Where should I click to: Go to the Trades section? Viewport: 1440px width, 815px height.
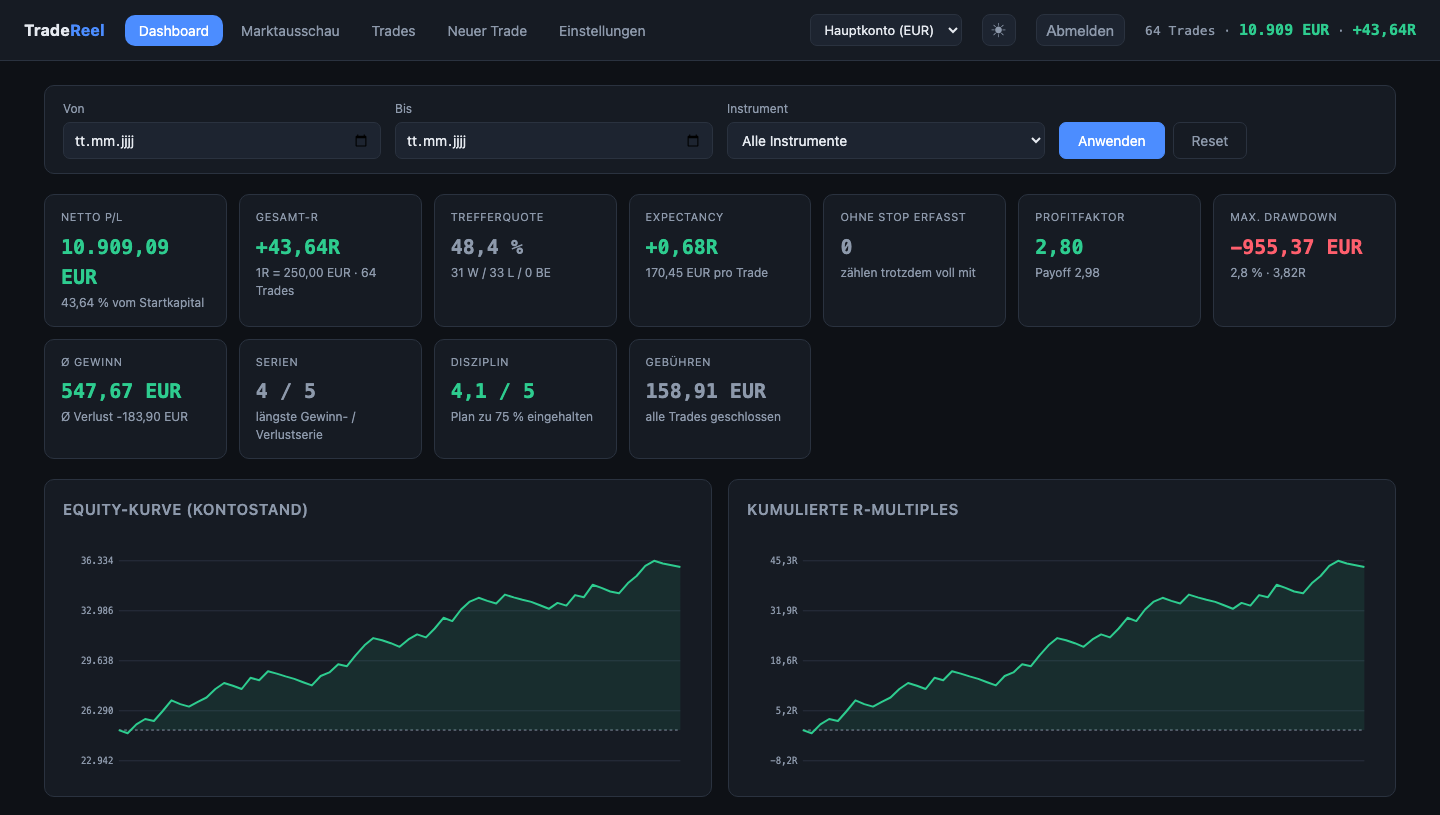(x=393, y=30)
